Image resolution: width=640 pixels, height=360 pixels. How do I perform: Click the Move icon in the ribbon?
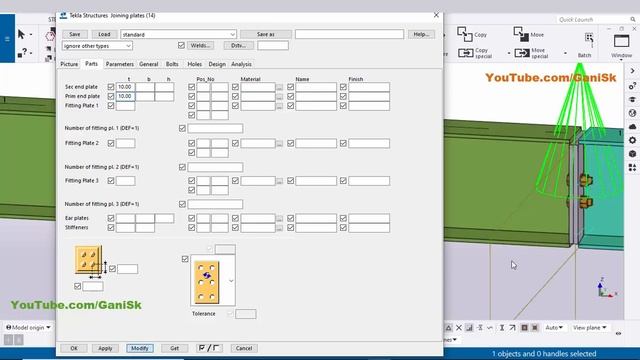[521, 34]
